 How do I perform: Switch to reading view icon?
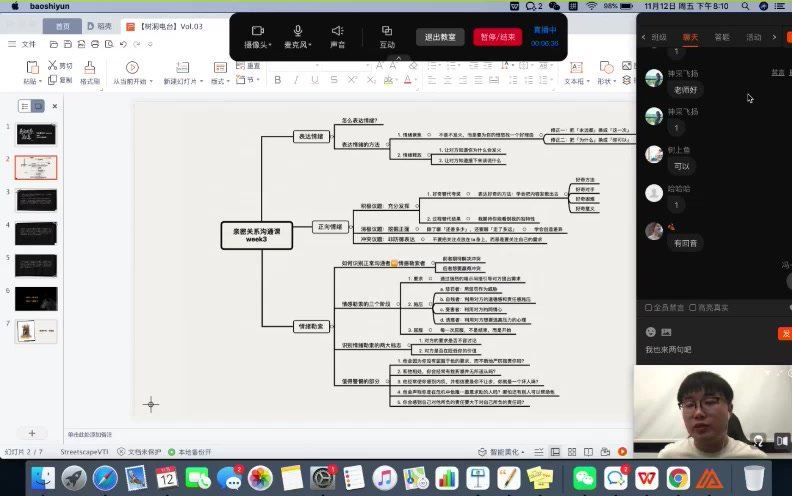tap(588, 452)
